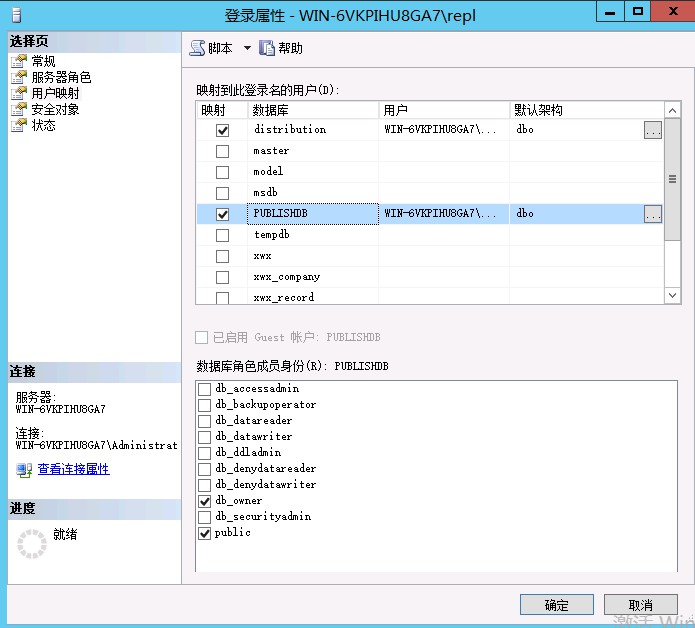Click the Script (脚本) toolbar icon
Screen dimensions: 695x628
(197, 48)
